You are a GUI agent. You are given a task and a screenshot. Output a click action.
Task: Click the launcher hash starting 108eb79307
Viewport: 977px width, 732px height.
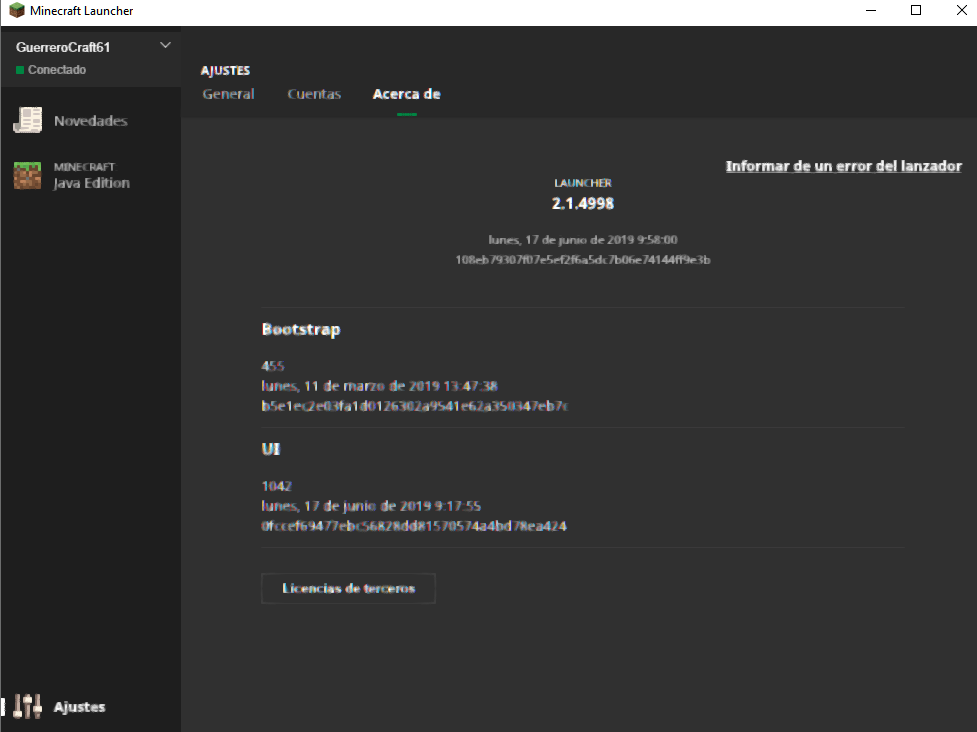[x=583, y=260]
